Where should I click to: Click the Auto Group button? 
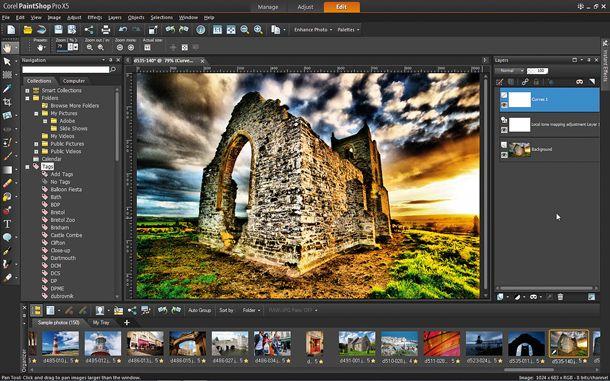click(x=200, y=310)
